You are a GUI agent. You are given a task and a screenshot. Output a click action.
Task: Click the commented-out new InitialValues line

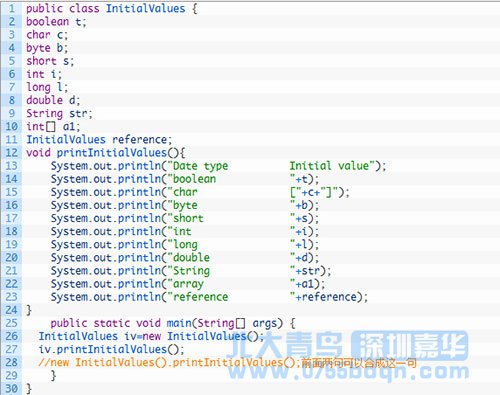point(227,363)
